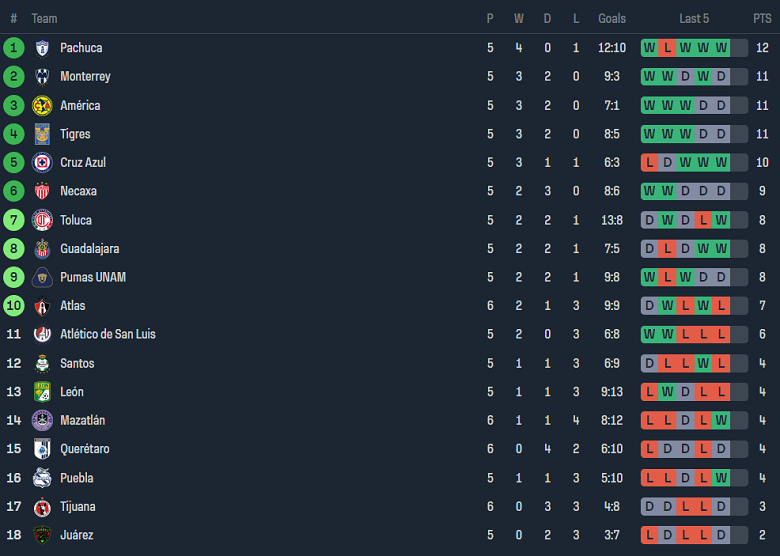This screenshot has height=556, width=780.
Task: Click the Toluca club logo
Action: (x=42, y=220)
